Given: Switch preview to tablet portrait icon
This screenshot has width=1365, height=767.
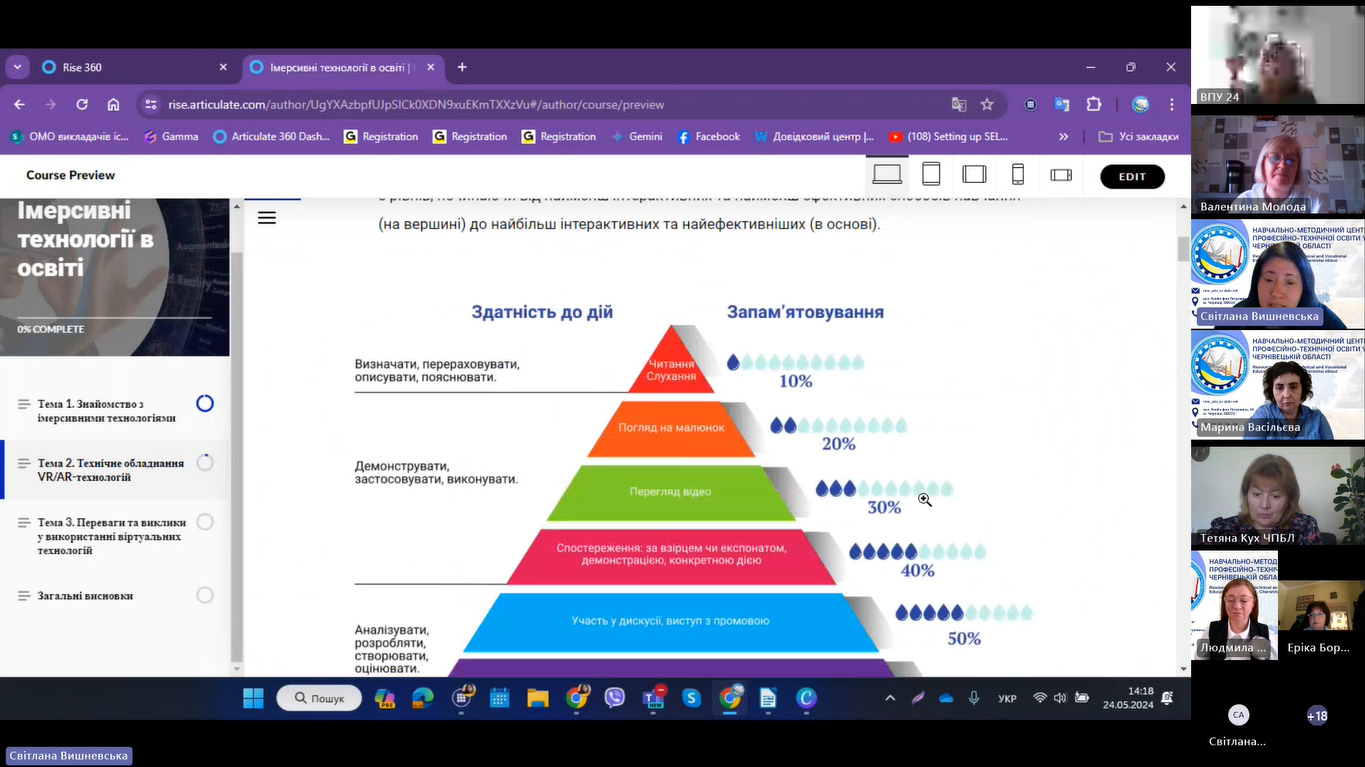Looking at the screenshot, I should (x=931, y=175).
